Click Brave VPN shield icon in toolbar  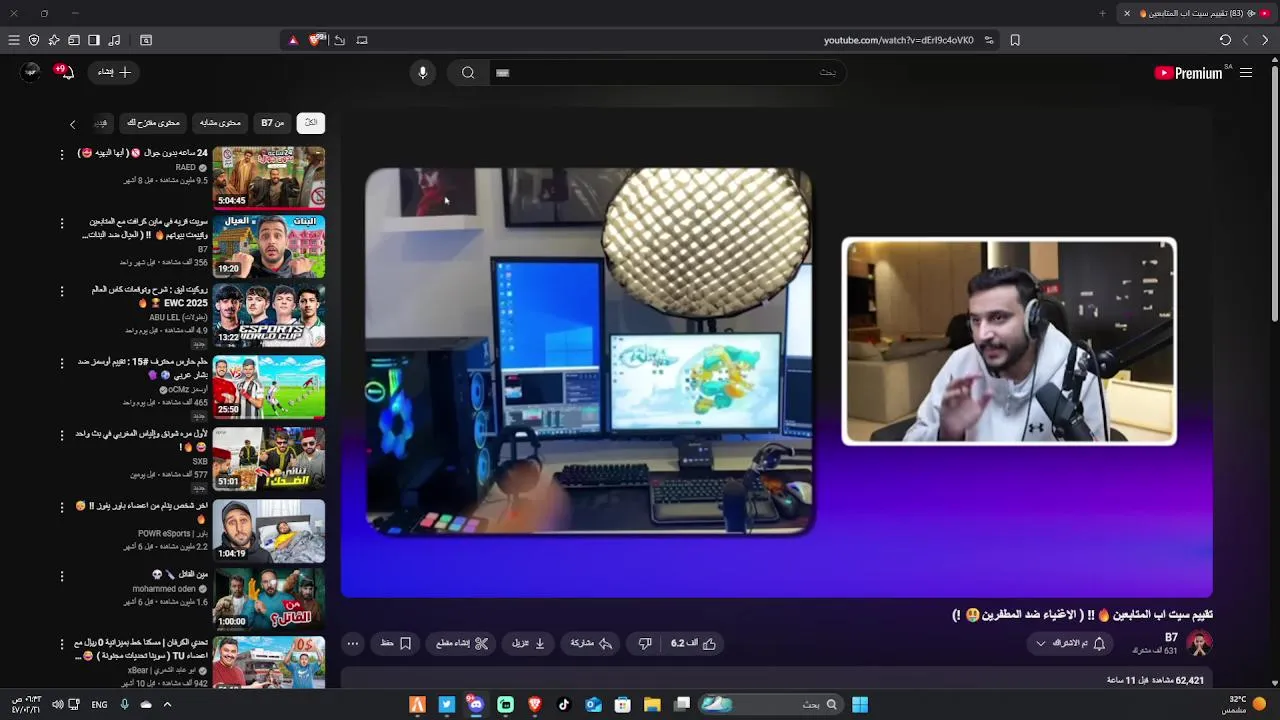pyautogui.click(x=34, y=40)
